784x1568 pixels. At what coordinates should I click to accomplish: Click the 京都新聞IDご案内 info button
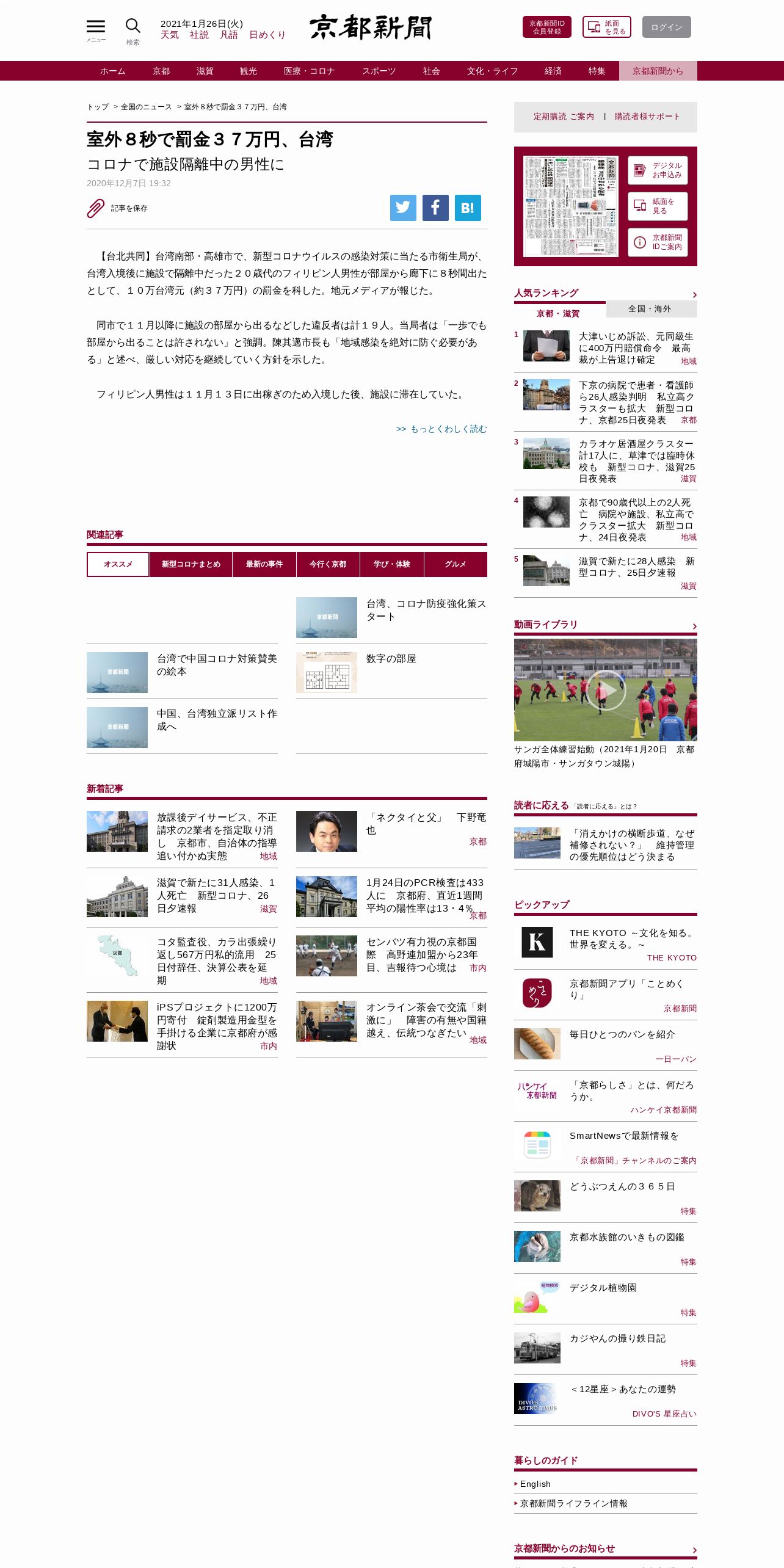pos(658,242)
